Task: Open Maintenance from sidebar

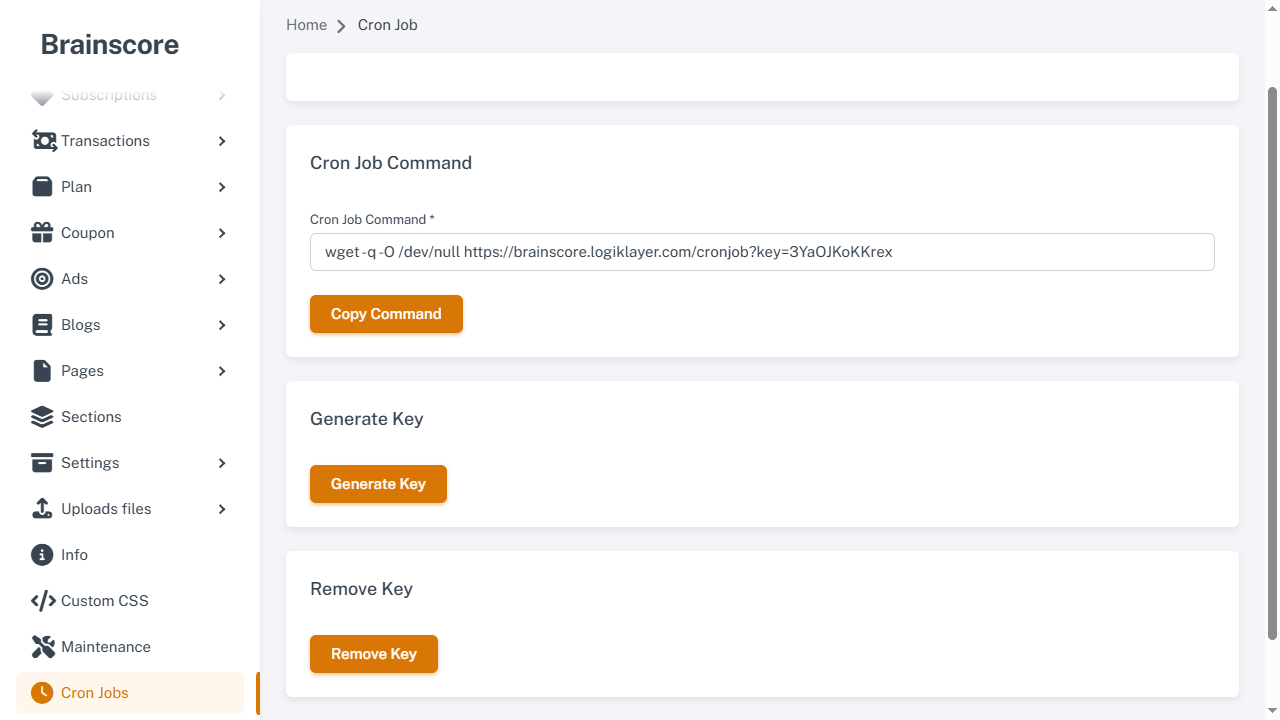Action: pos(130,647)
